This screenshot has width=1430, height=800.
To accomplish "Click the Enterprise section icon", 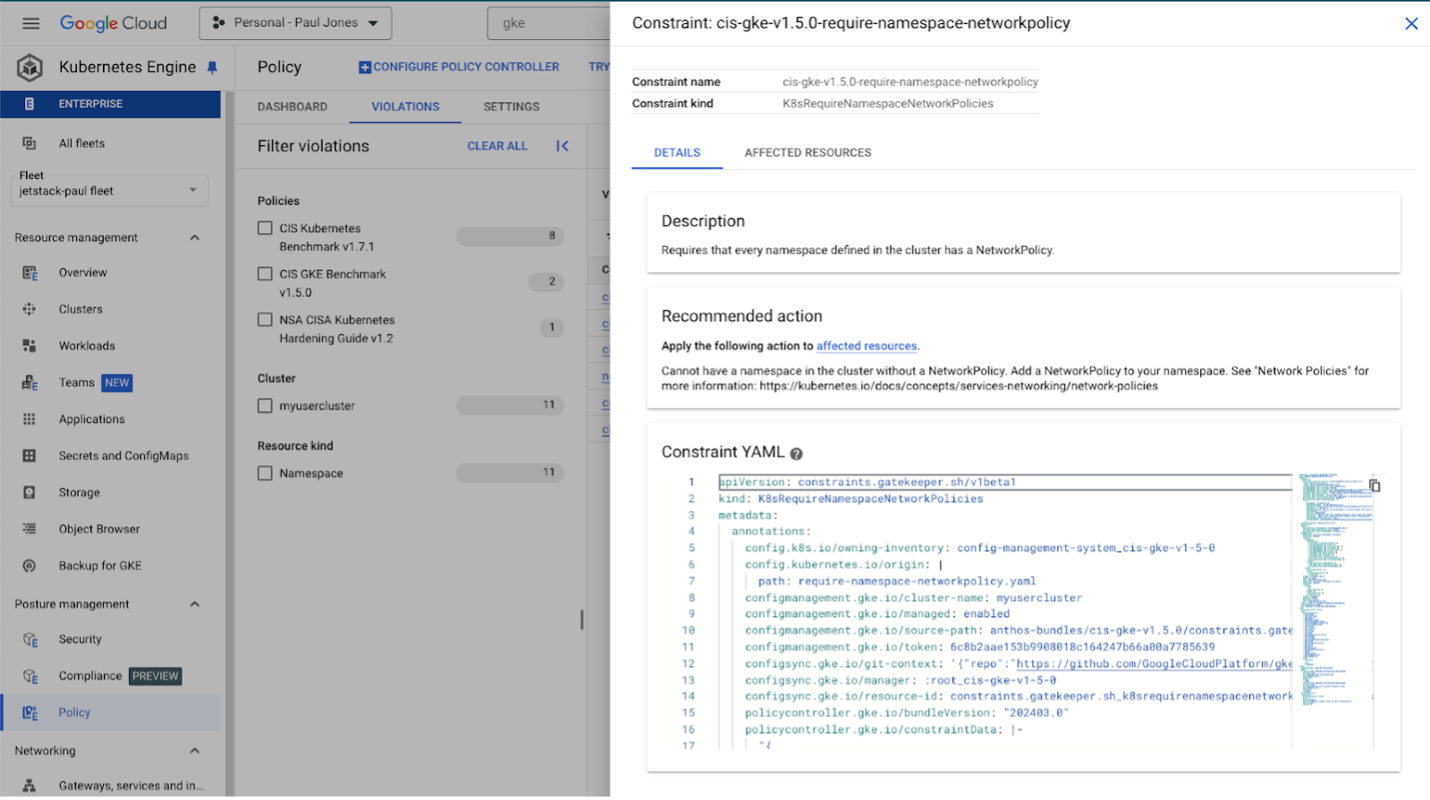I will [x=29, y=104].
